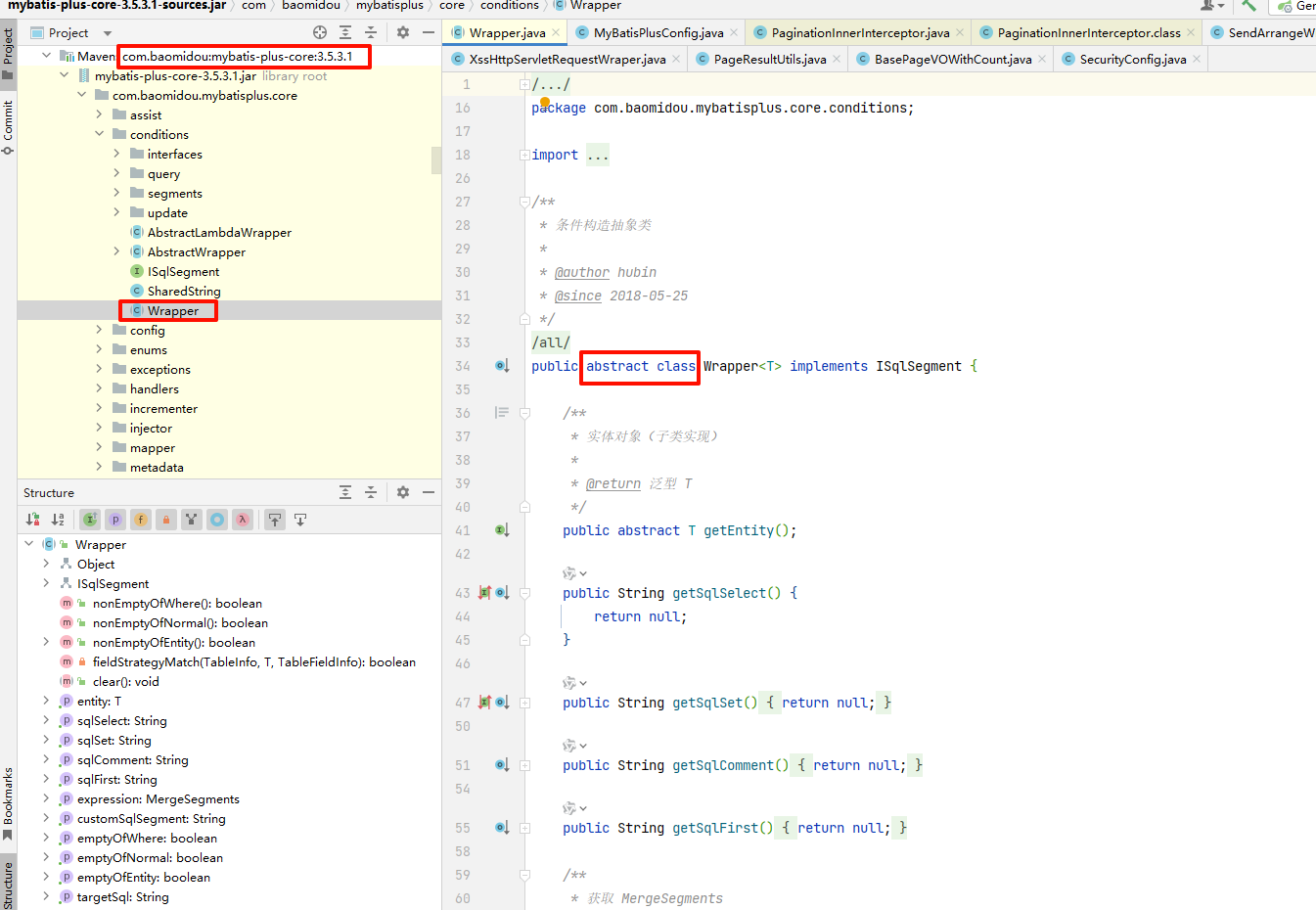Screen dimensions: 1316x910
Task: Expand the segments folder
Action: 116,193
